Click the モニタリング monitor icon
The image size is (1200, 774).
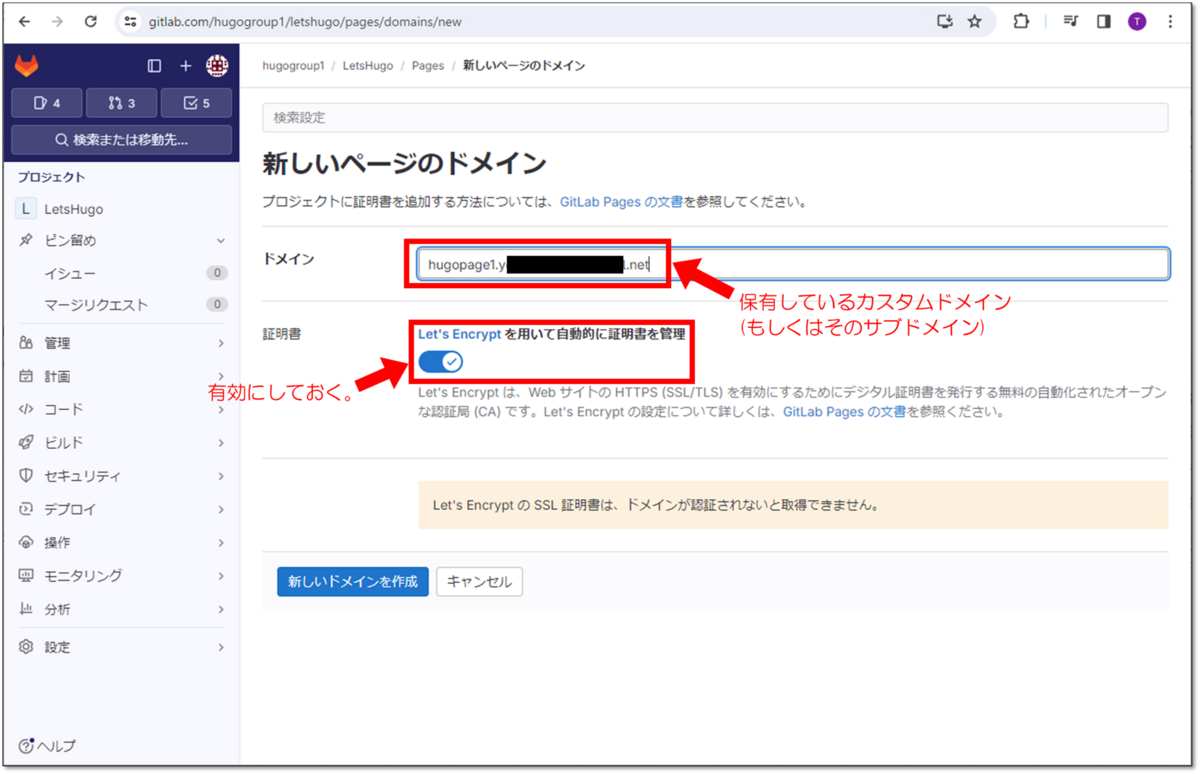pos(26,576)
